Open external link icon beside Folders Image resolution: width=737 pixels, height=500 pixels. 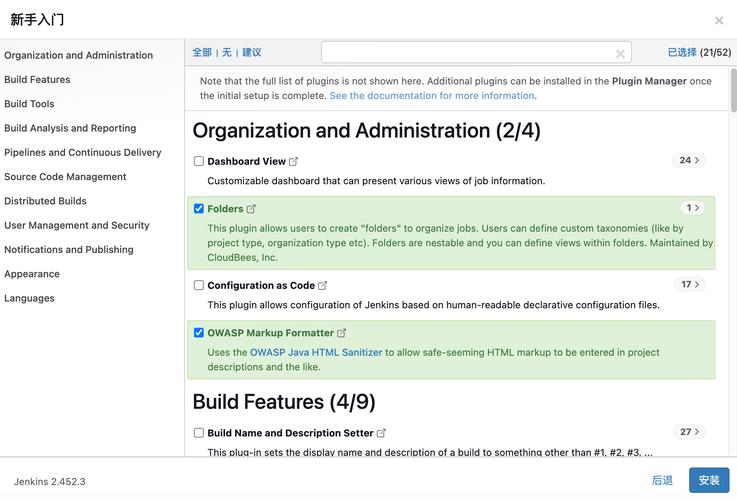tap(251, 209)
